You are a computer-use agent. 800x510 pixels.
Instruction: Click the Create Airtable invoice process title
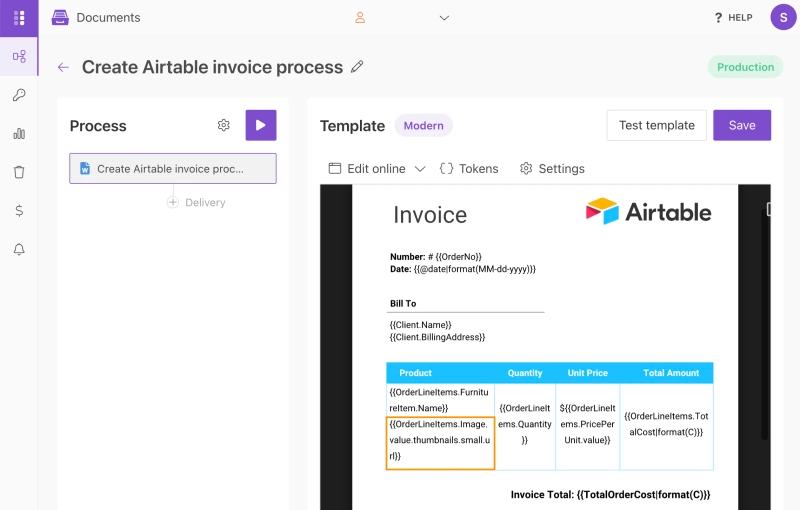pyautogui.click(x=212, y=67)
